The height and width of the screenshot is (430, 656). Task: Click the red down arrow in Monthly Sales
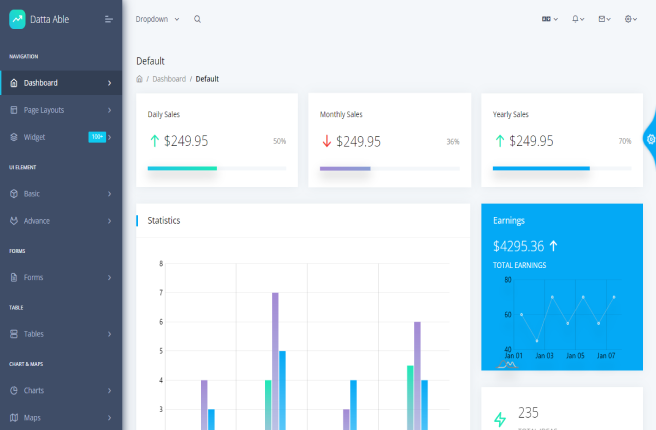[327, 141]
